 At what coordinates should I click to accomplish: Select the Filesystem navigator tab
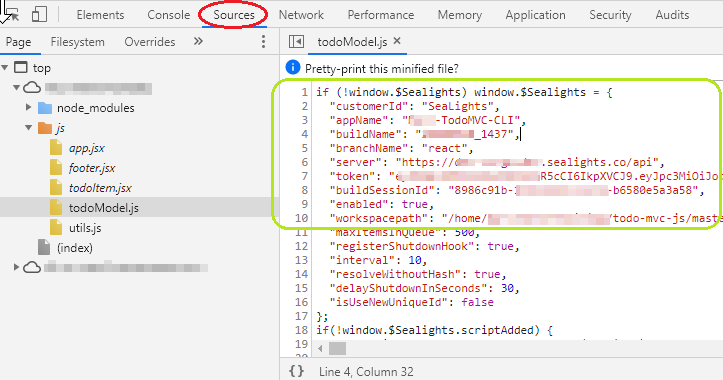[77, 42]
